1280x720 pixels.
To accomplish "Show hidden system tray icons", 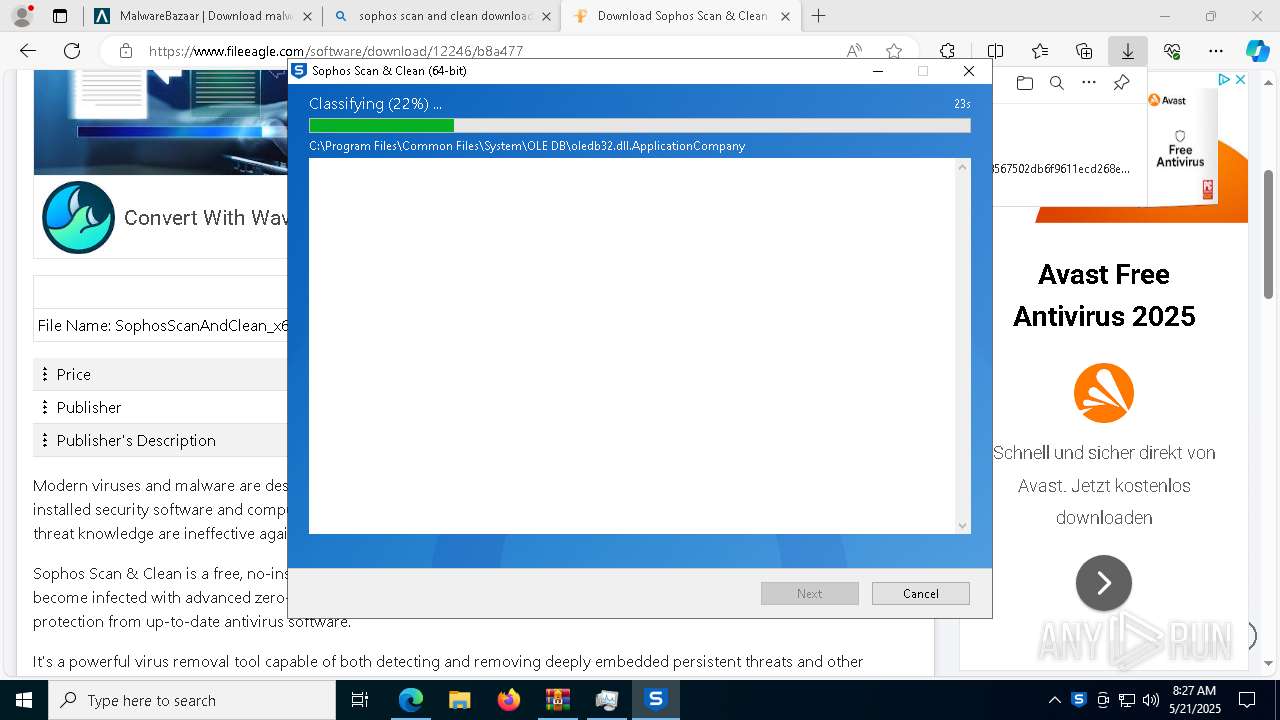I will click(x=1054, y=700).
